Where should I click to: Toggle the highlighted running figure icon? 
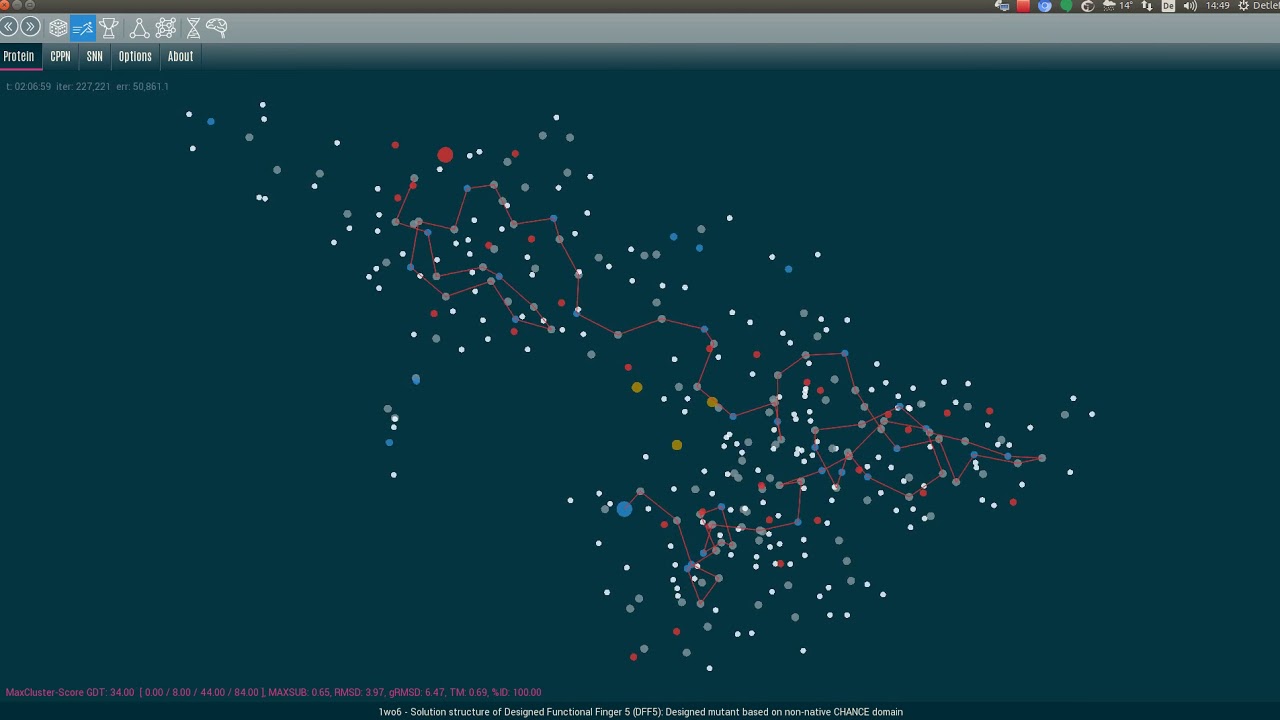(83, 28)
